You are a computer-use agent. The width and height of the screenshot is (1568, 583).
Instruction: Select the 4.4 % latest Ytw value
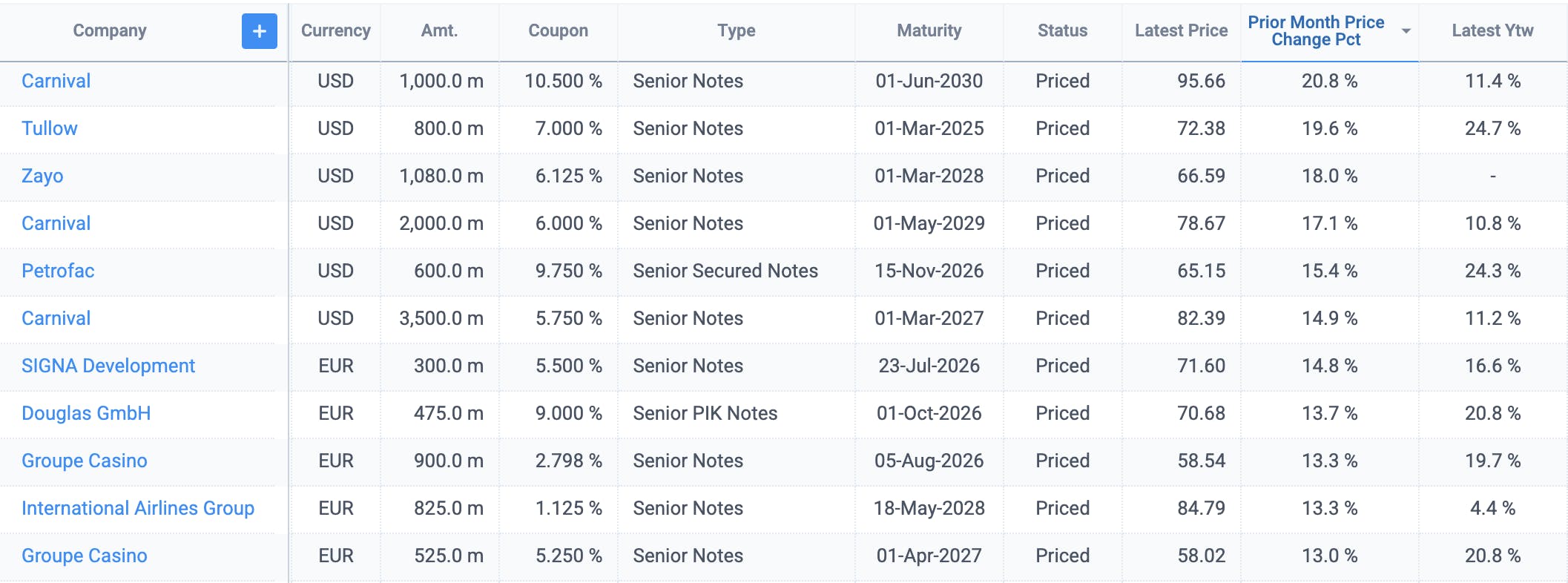1493,508
